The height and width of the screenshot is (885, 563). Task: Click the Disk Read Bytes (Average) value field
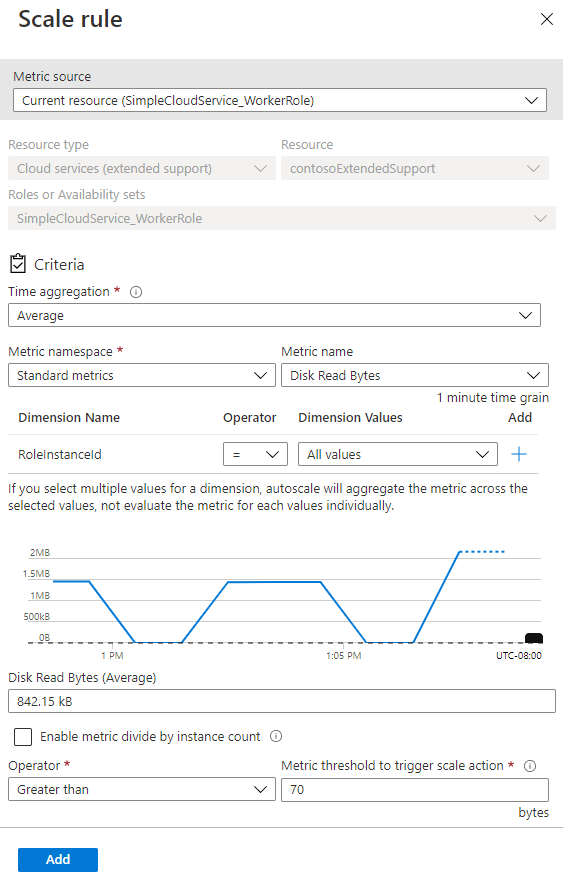(282, 701)
